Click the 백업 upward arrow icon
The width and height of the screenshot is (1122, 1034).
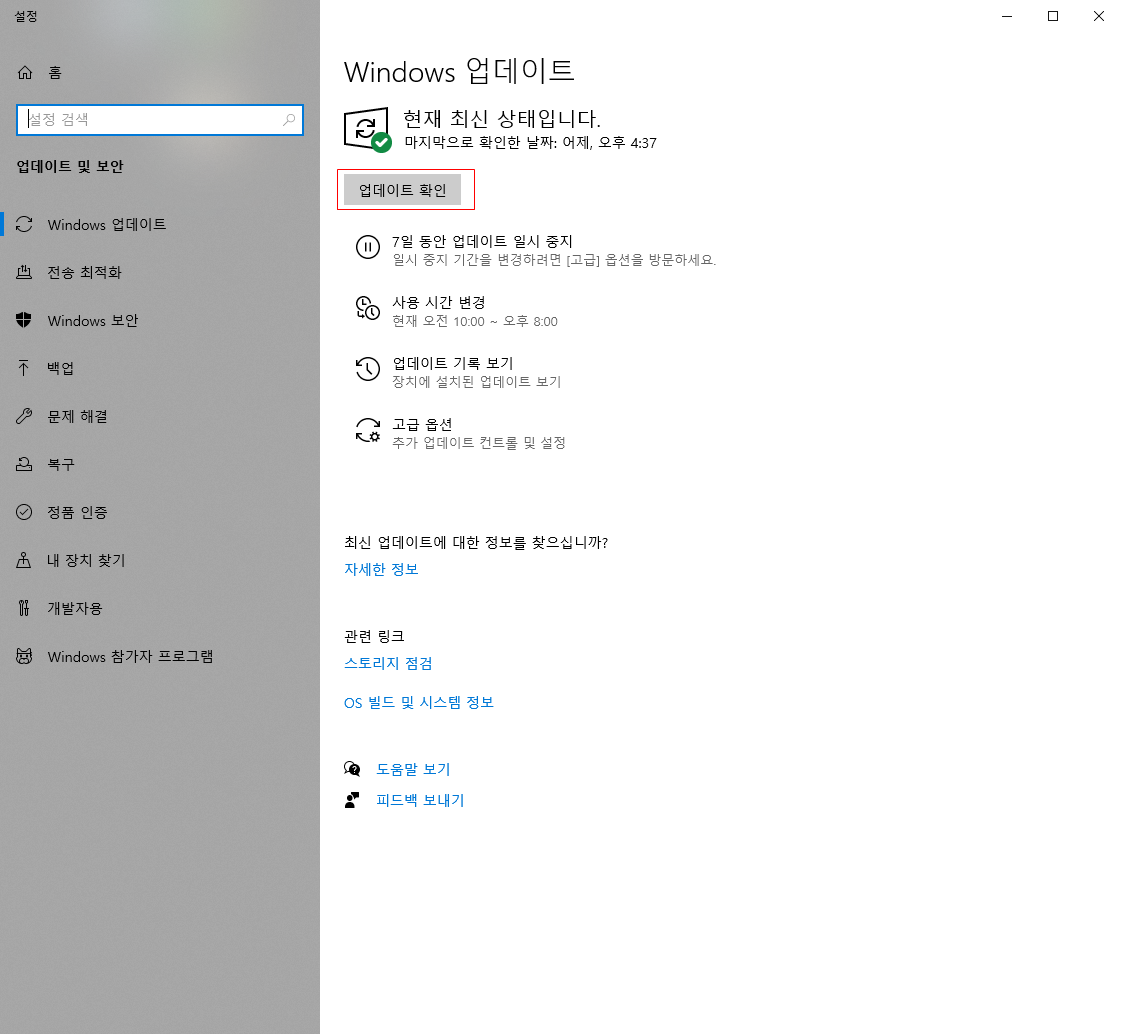[24, 369]
